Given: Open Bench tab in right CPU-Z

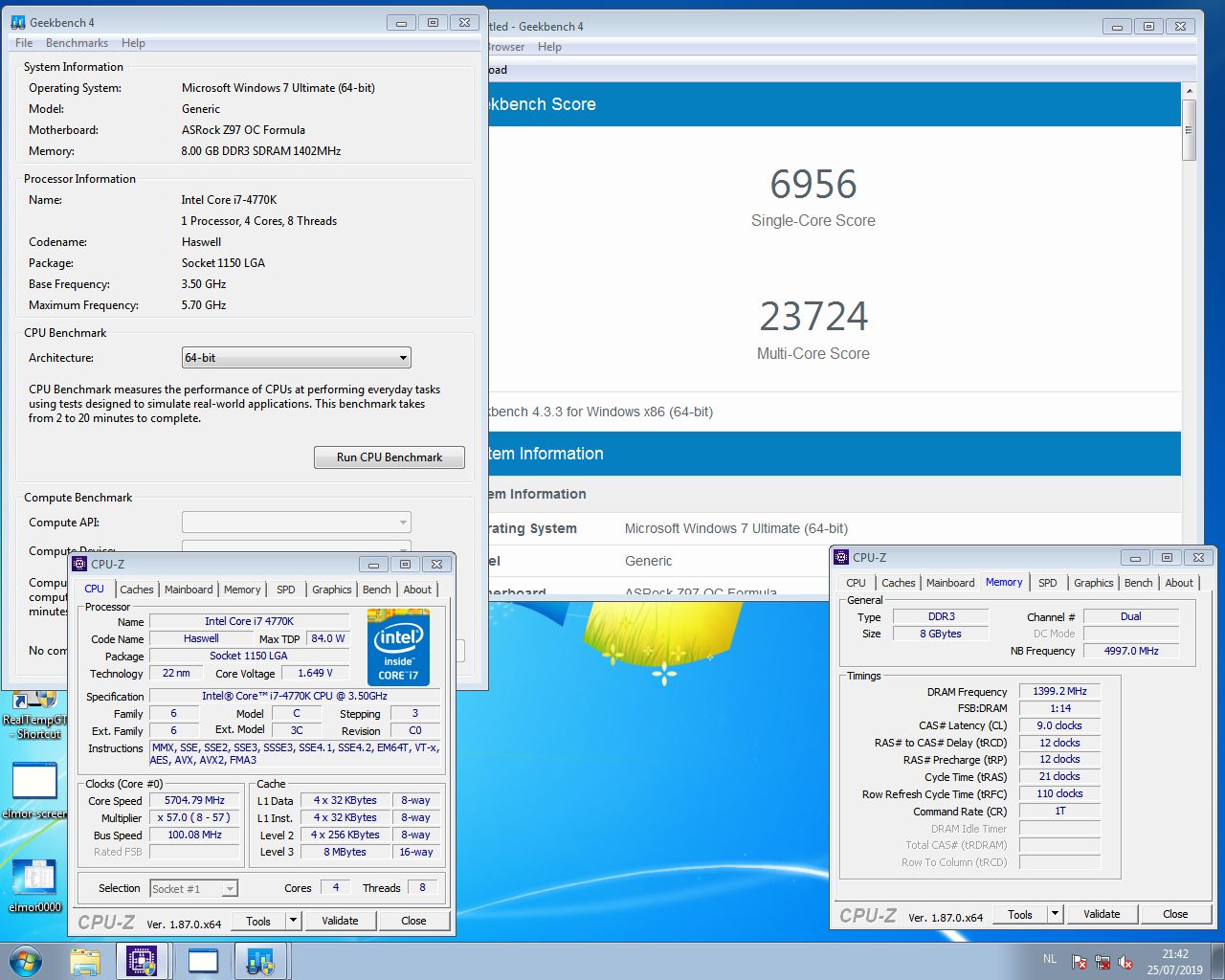Looking at the screenshot, I should (x=1138, y=583).
